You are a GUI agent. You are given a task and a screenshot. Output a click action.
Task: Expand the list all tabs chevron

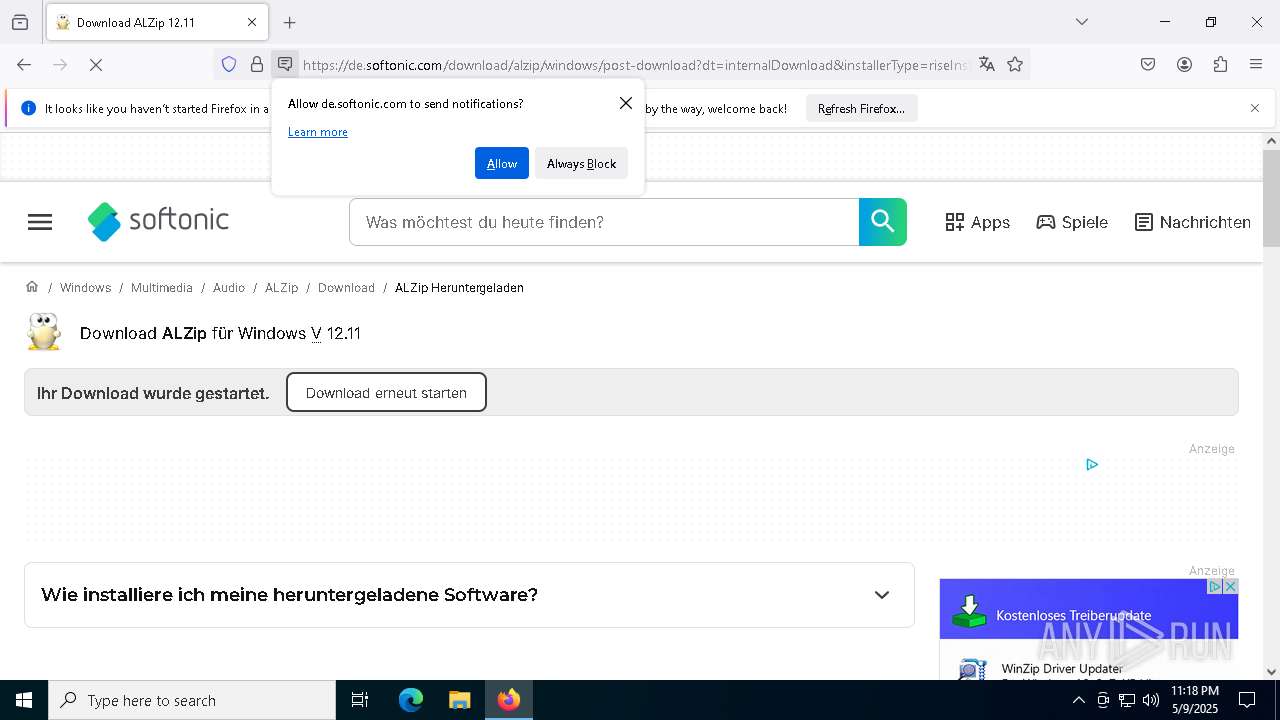1082,22
